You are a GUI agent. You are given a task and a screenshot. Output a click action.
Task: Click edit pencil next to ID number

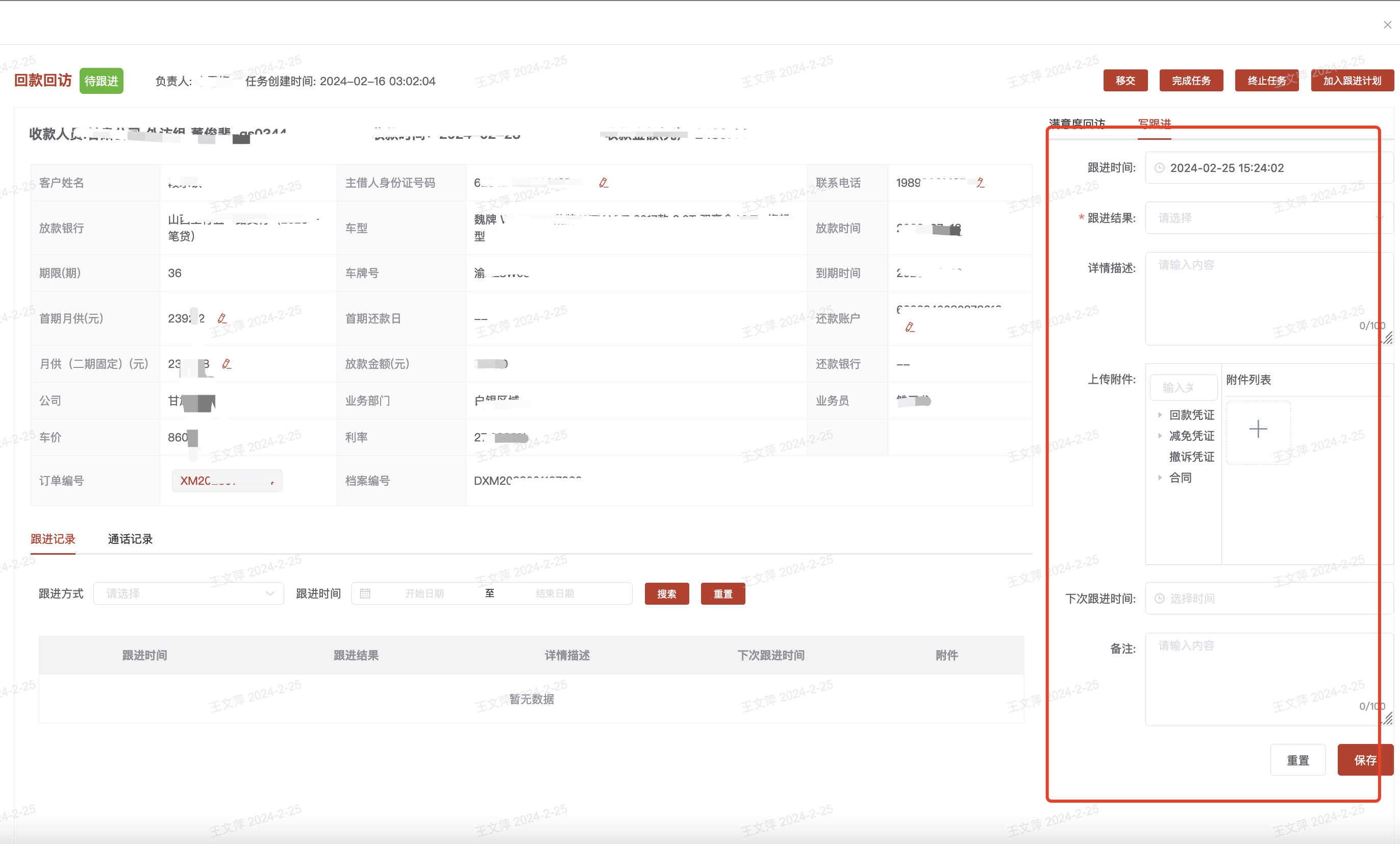tap(604, 183)
